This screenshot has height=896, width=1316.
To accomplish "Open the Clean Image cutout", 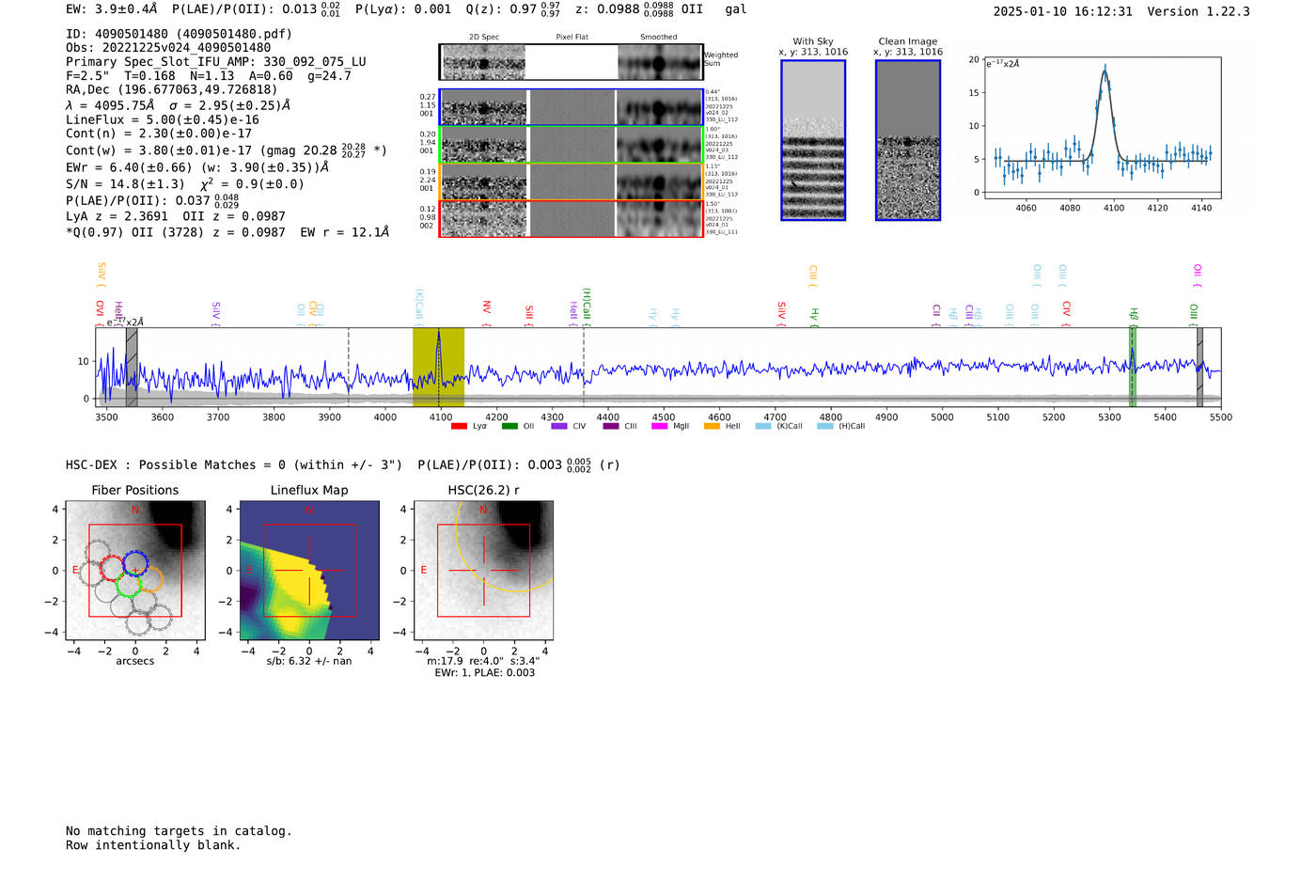I will point(908,140).
